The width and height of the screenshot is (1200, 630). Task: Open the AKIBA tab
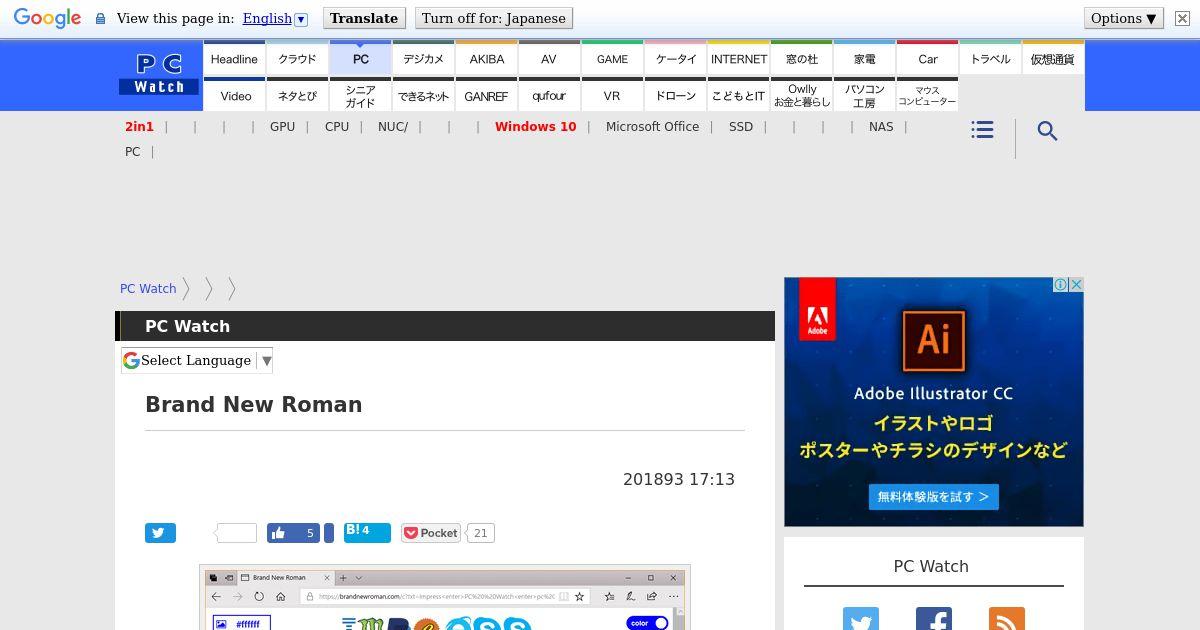tap(486, 59)
